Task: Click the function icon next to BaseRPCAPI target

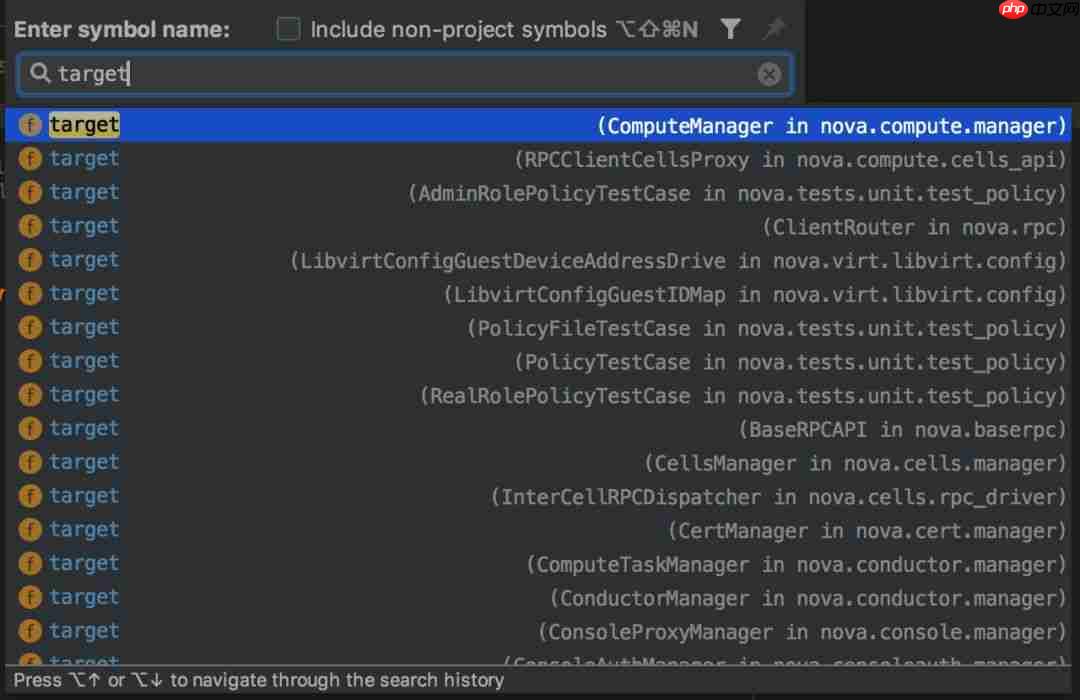Action: coord(30,429)
